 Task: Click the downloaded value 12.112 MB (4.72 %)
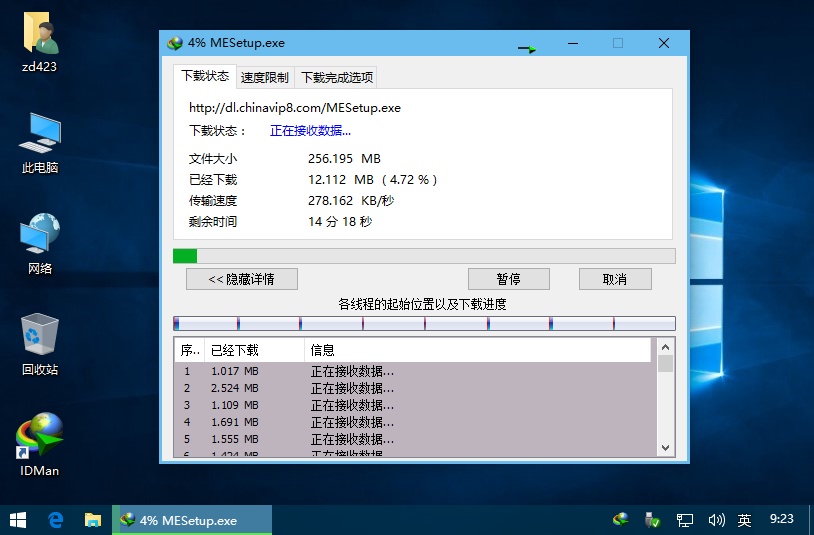tap(373, 180)
